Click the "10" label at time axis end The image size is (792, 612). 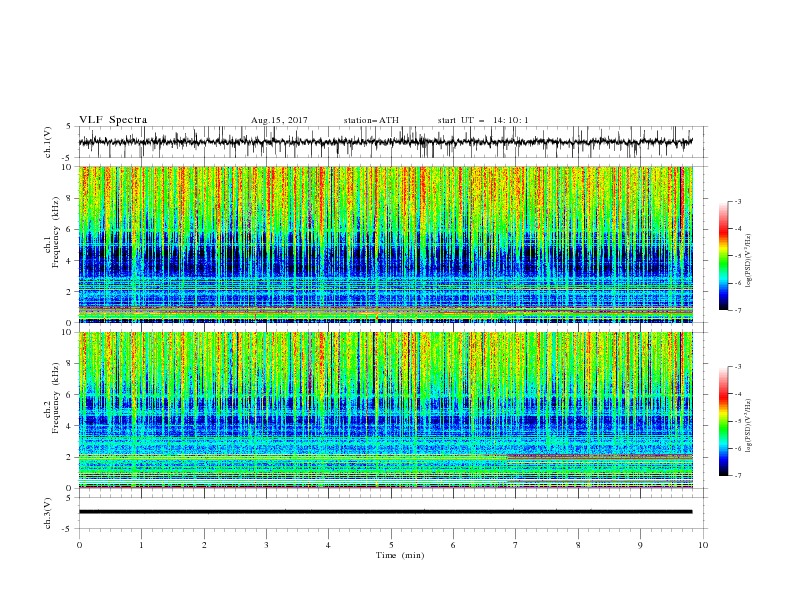click(x=703, y=545)
